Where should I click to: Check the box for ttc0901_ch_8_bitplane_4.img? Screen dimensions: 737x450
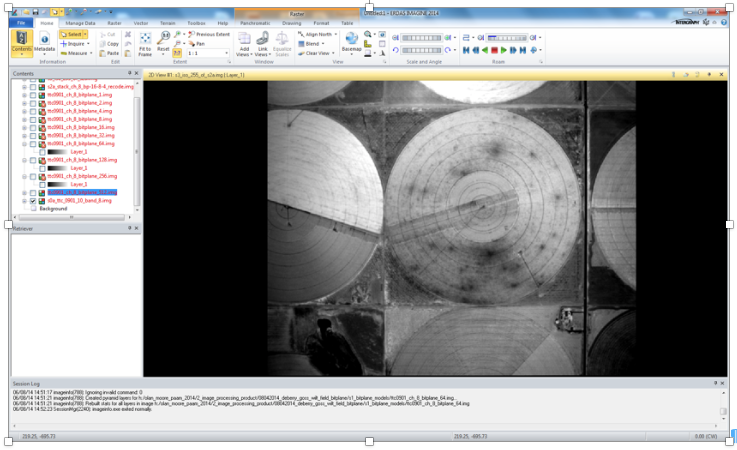coord(33,111)
